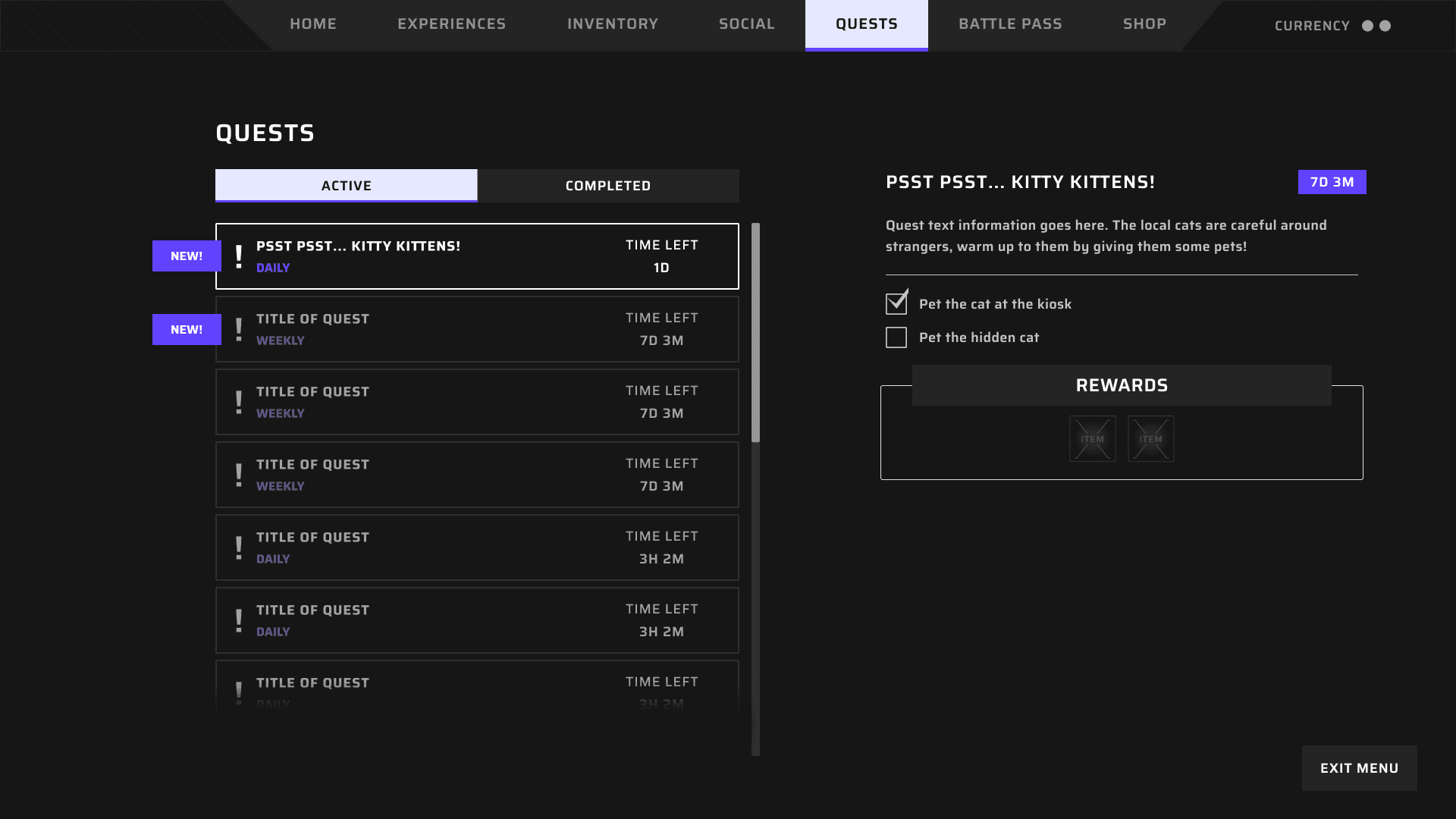1456x819 pixels.
Task: Go to the Shop page
Action: tap(1144, 24)
